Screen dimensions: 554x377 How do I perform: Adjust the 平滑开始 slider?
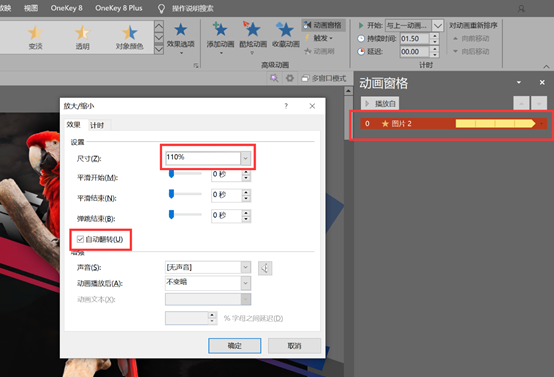[171, 174]
